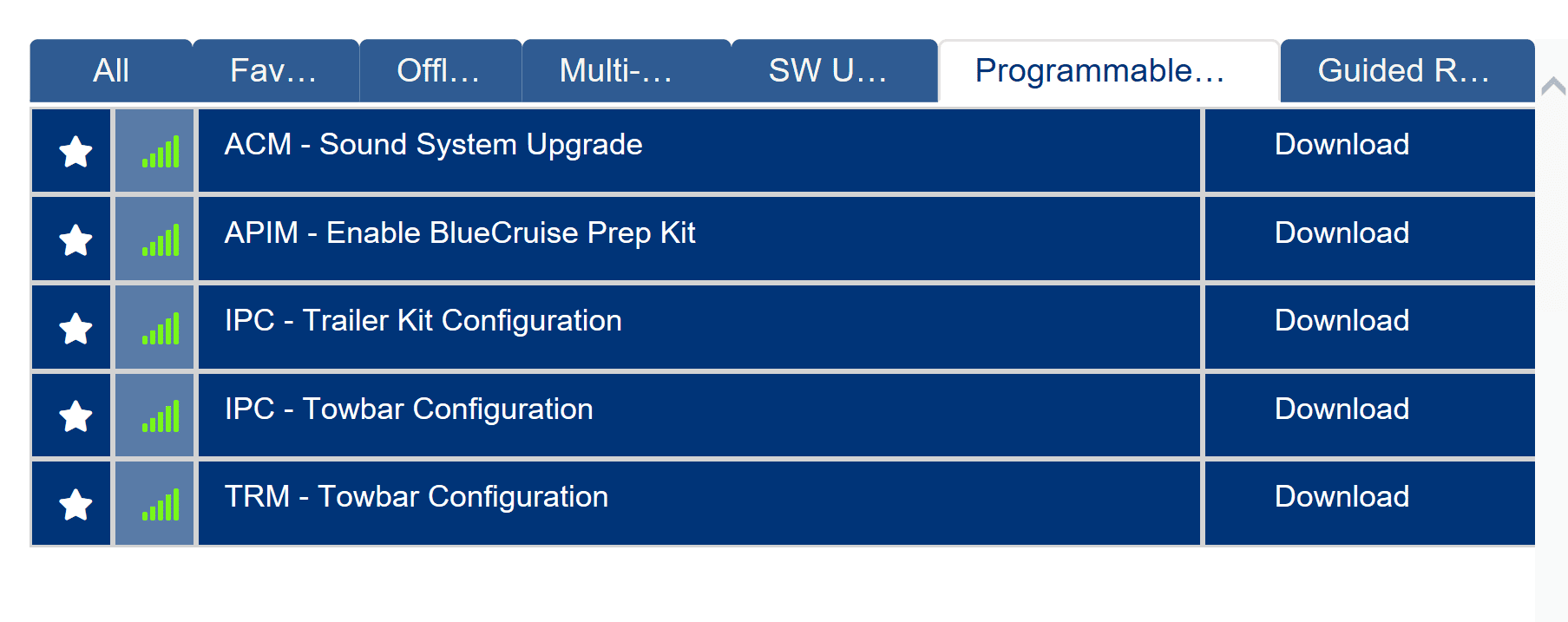The height and width of the screenshot is (622, 1568).
Task: Go to the SW U… tab
Action: [x=827, y=71]
